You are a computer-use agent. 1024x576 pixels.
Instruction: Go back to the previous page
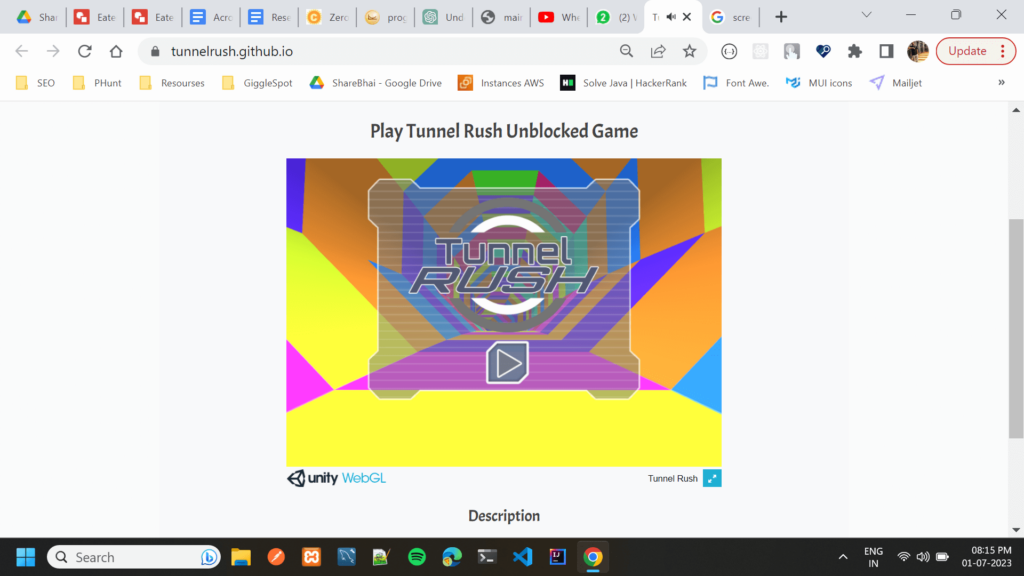(22, 51)
